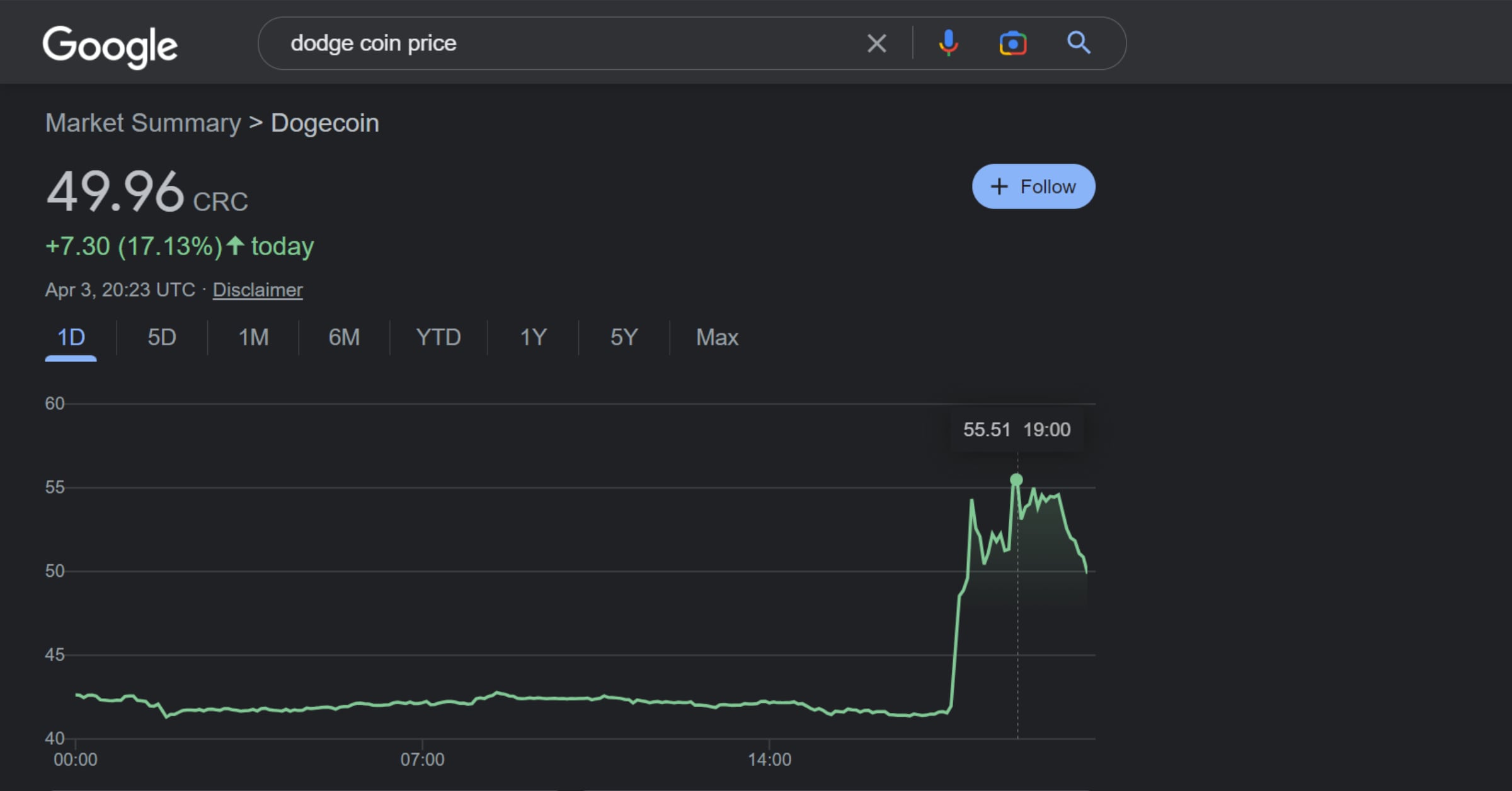The width and height of the screenshot is (1512, 791).
Task: Switch to YTD chart view
Action: (x=438, y=338)
